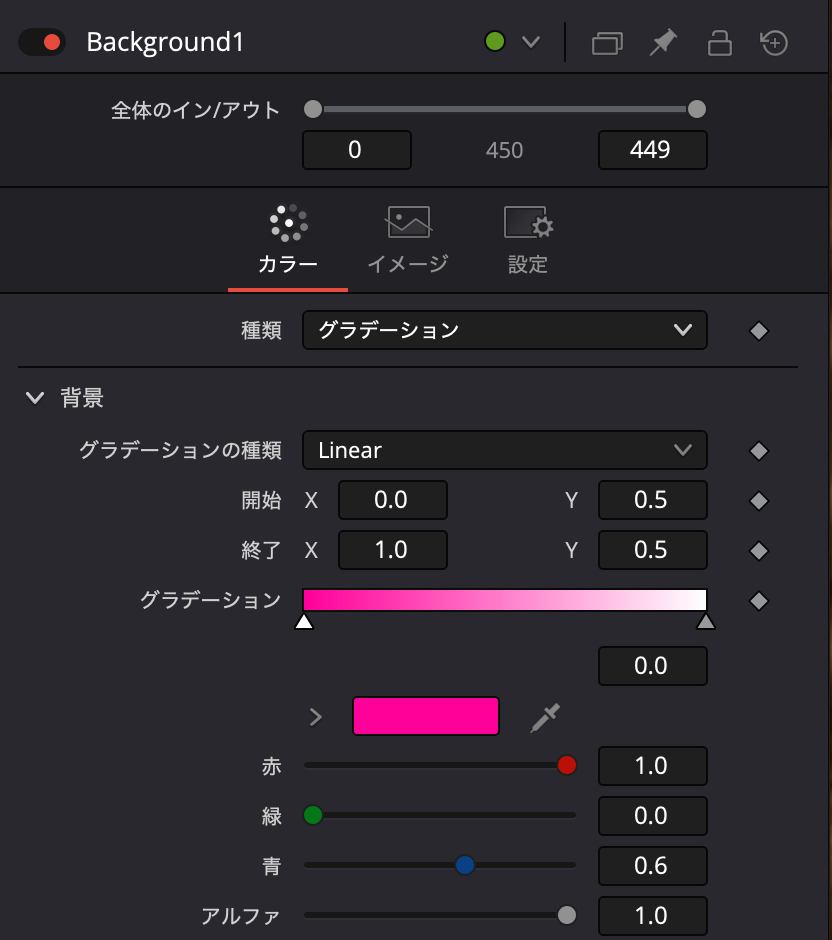Screen dimensions: 832x940
Task: Click the pink gradient color swatch
Action: 425,716
